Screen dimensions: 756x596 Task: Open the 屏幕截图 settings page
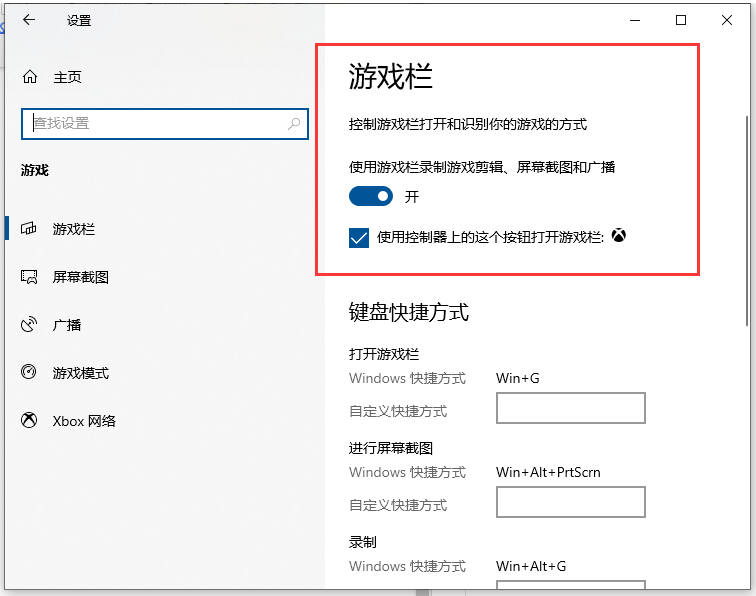click(x=80, y=277)
